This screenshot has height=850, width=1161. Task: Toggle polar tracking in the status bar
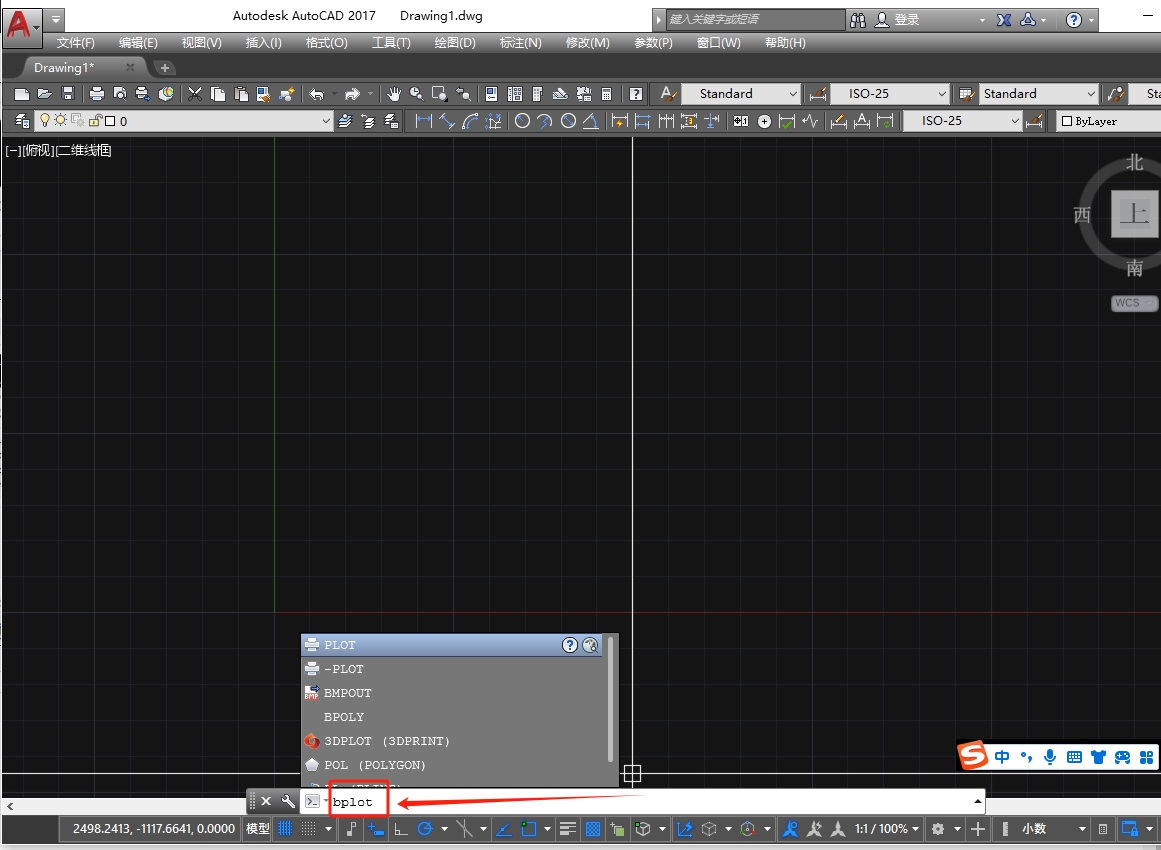pos(425,829)
